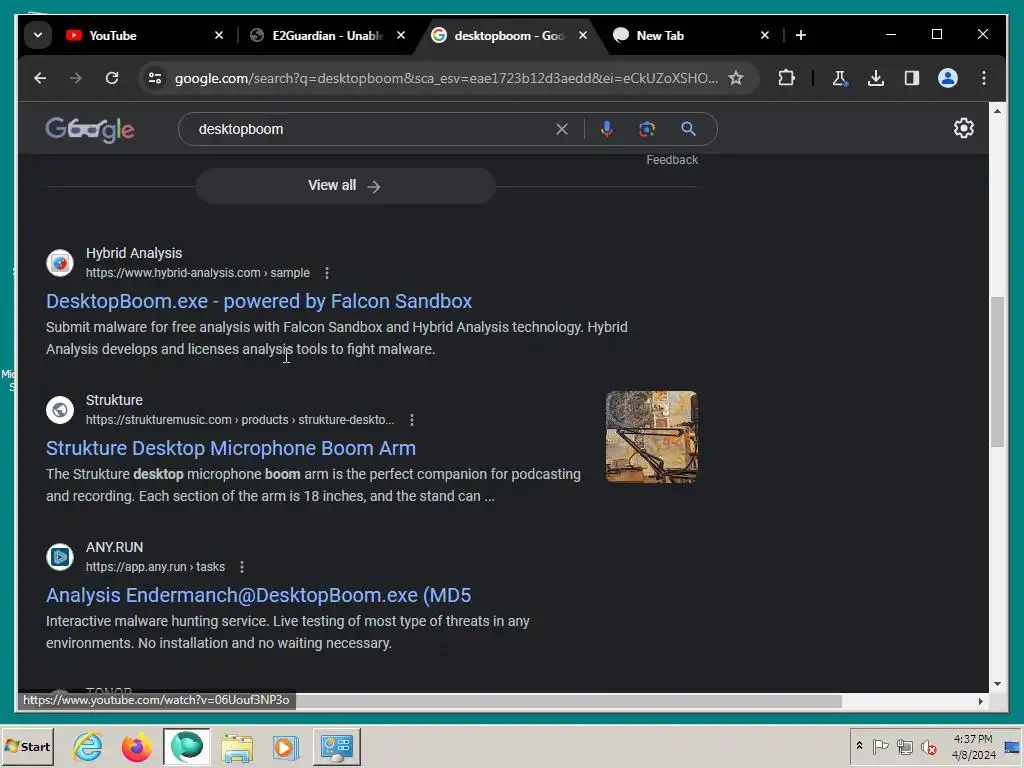Switch to the YouTube tab
1024x768 pixels.
point(144,35)
